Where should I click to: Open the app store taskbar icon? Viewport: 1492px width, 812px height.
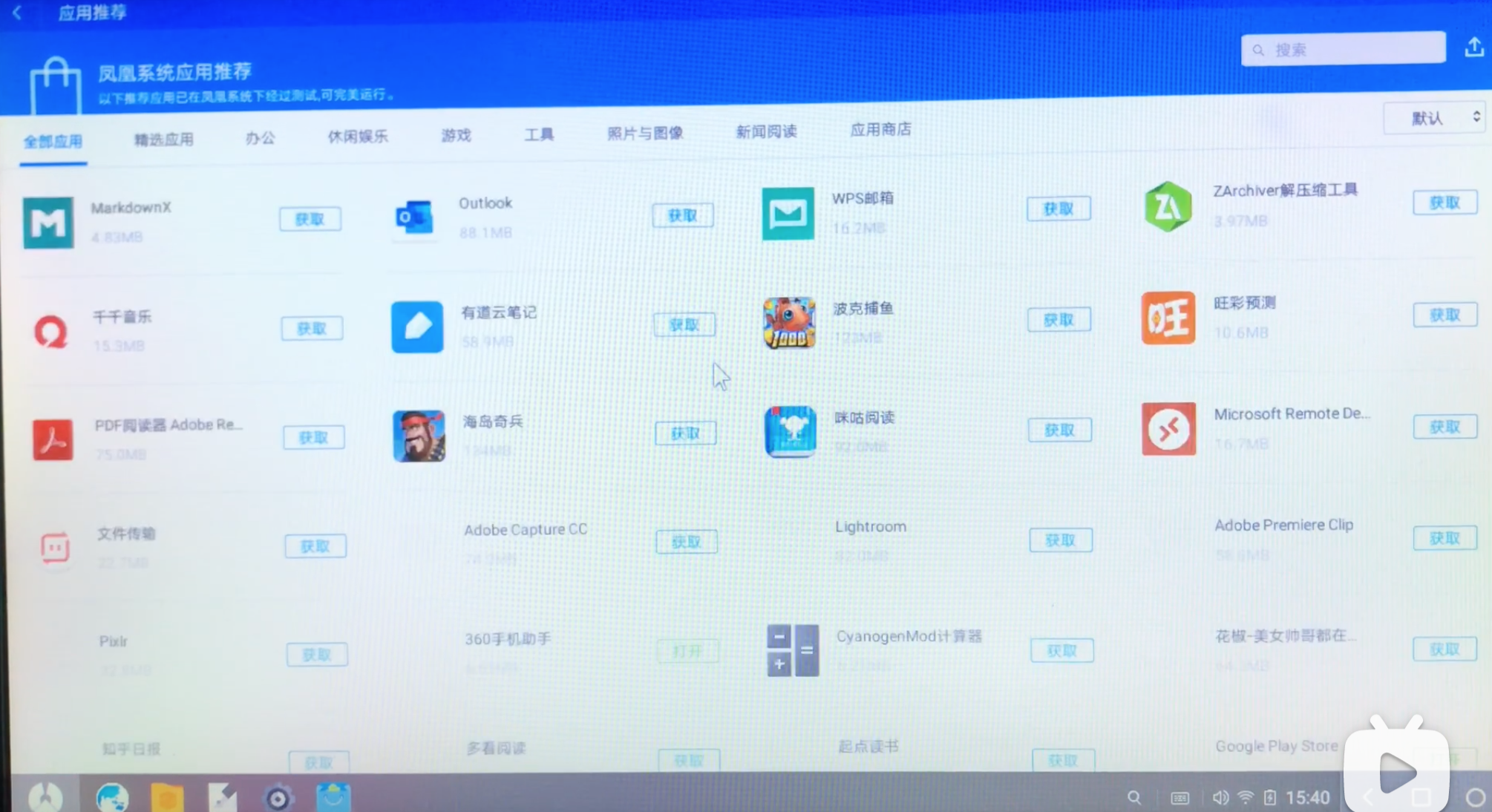[333, 796]
